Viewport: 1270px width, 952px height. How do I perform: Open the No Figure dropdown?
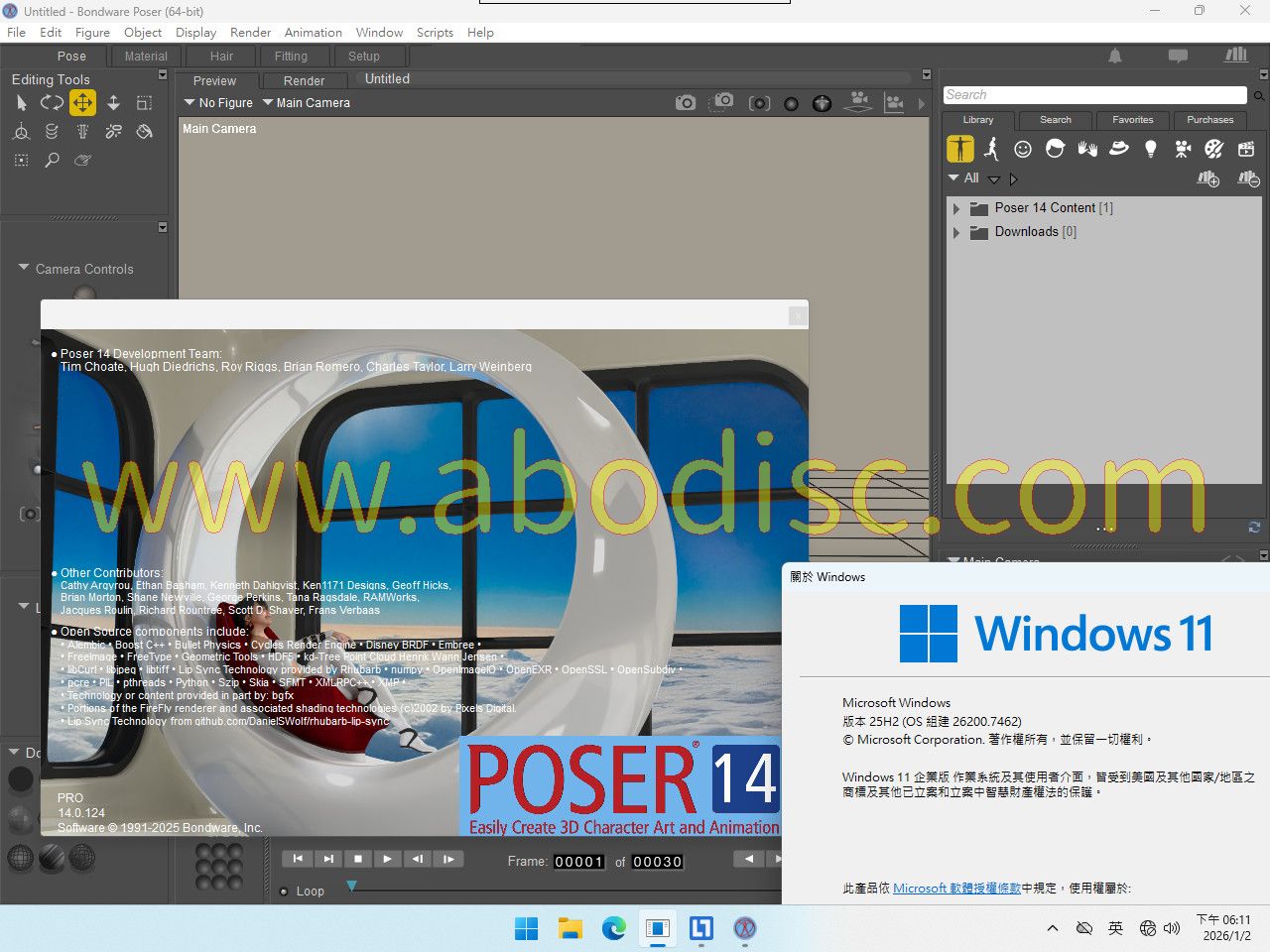click(x=218, y=103)
